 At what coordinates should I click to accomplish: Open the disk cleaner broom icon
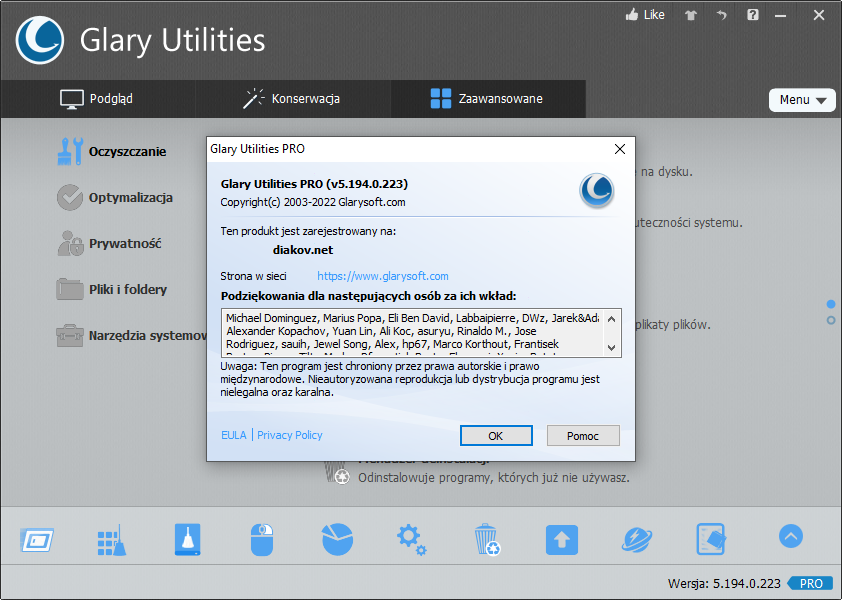tap(187, 539)
